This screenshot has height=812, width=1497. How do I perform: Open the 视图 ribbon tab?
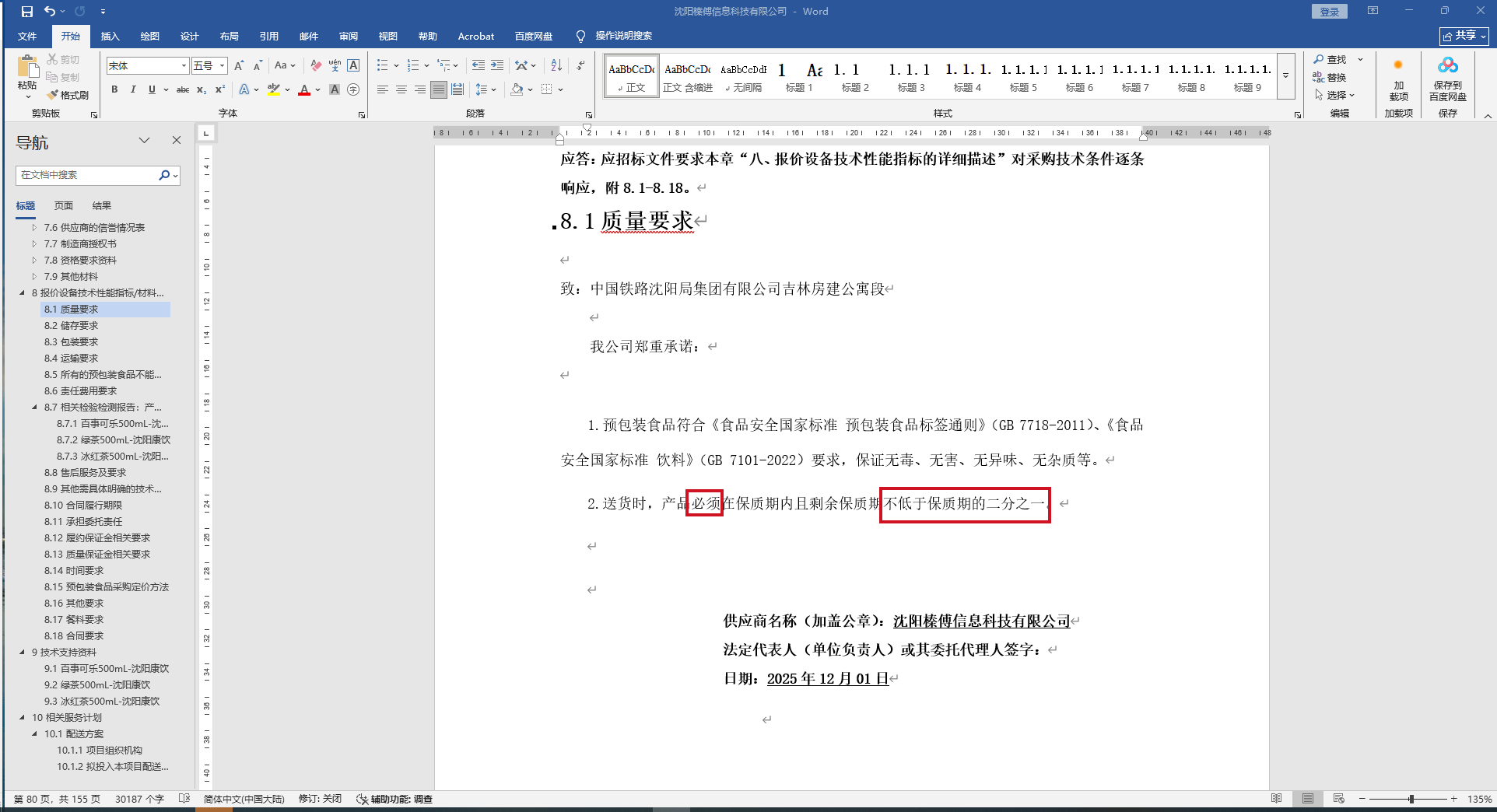tap(388, 37)
